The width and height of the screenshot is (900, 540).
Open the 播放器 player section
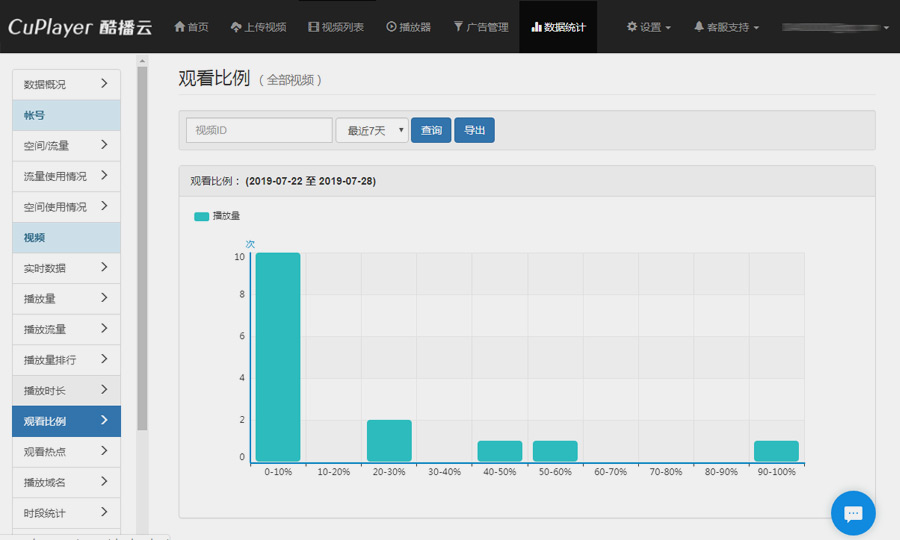pyautogui.click(x=408, y=27)
